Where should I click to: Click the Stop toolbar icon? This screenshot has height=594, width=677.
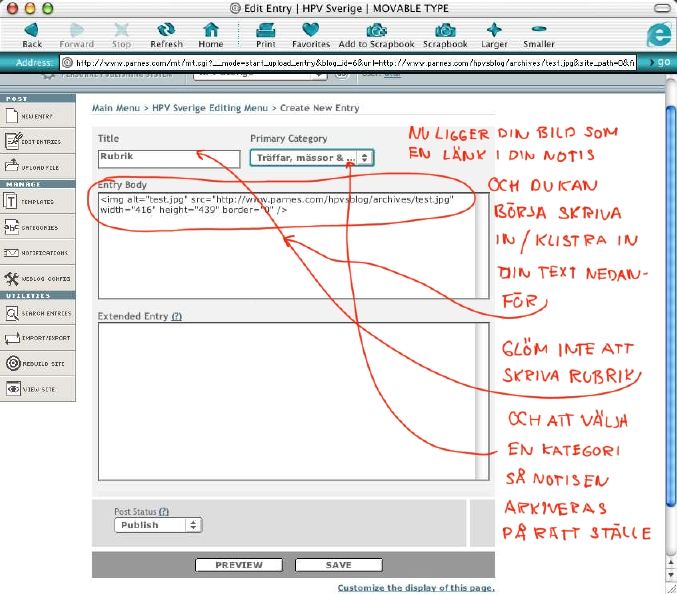click(121, 30)
